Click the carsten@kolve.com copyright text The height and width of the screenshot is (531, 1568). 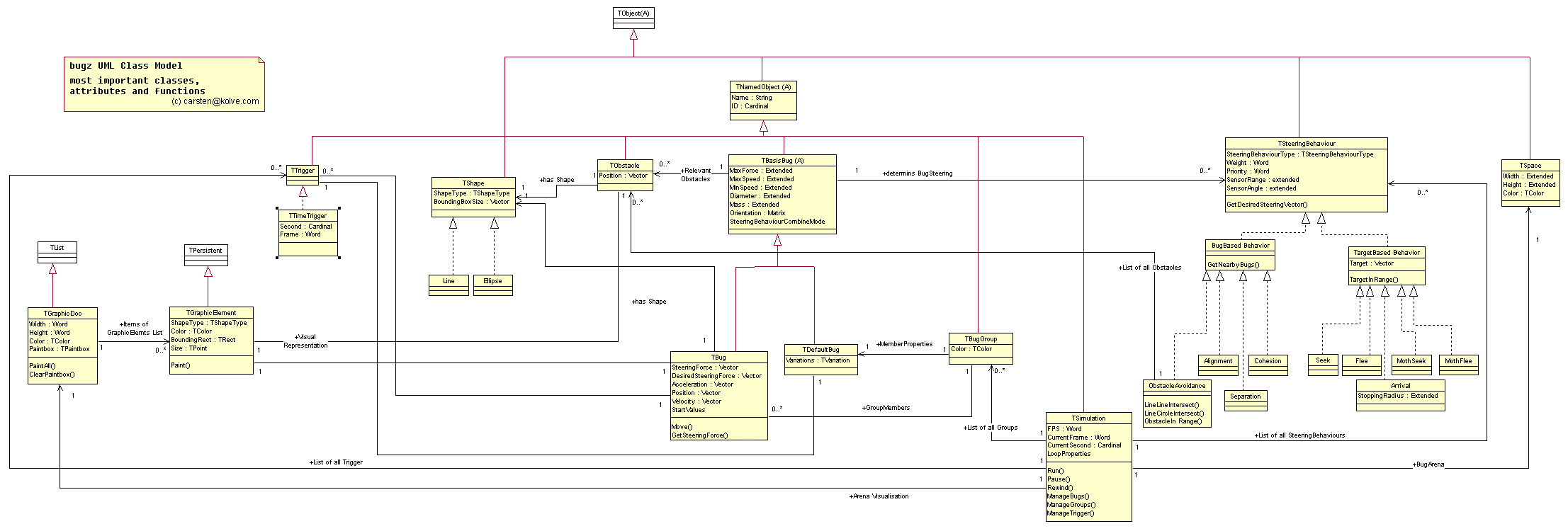click(215, 101)
